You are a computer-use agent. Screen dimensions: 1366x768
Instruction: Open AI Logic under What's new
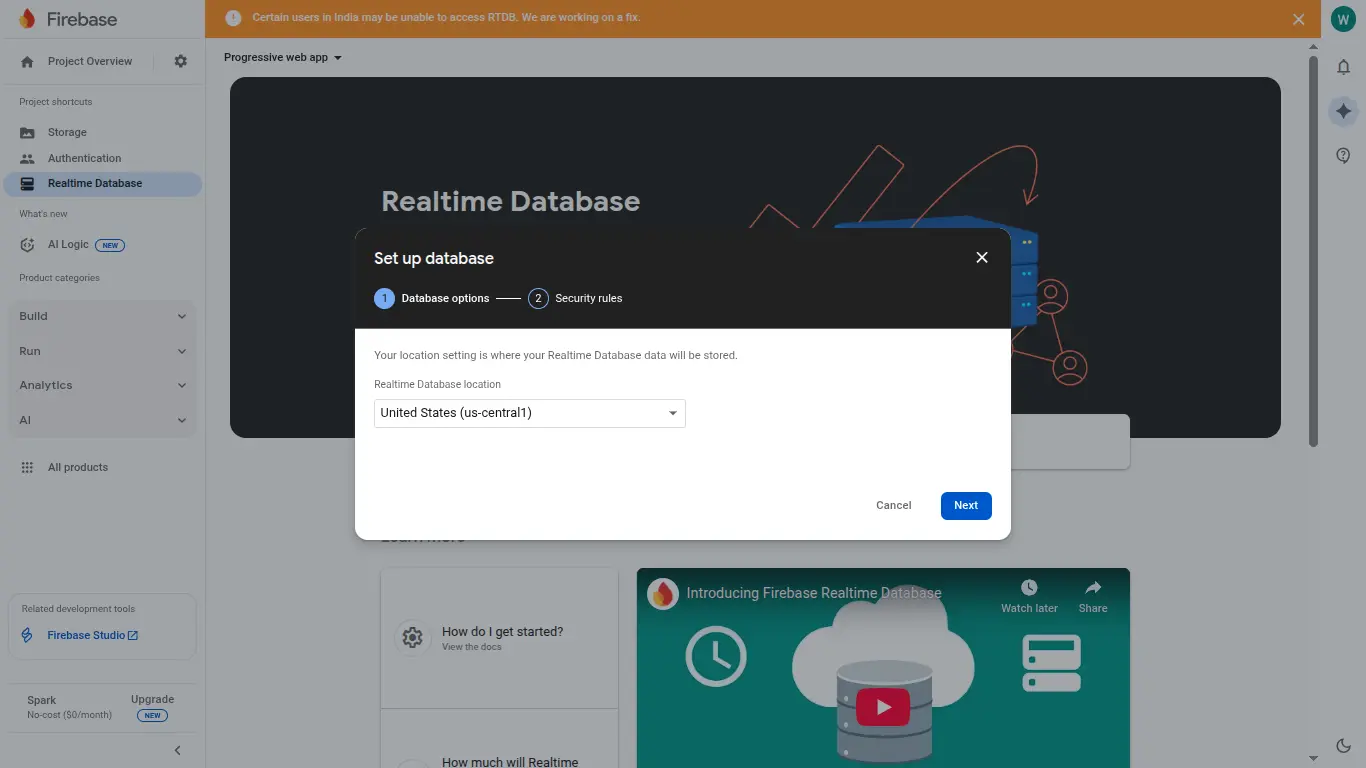click(68, 244)
